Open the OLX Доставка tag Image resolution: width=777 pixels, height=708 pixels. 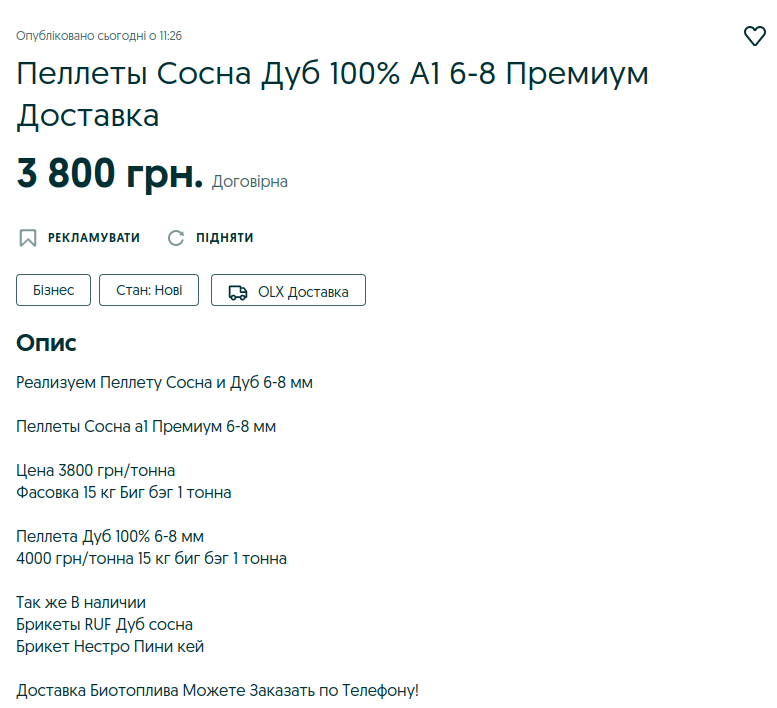pos(288,290)
